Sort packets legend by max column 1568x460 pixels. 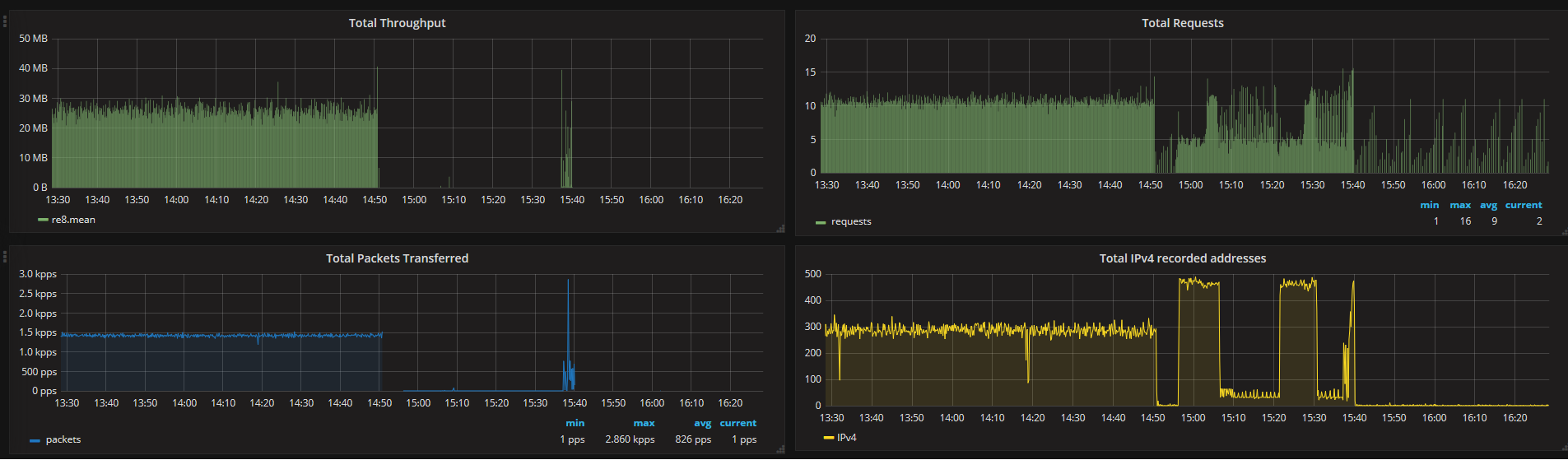pos(644,423)
